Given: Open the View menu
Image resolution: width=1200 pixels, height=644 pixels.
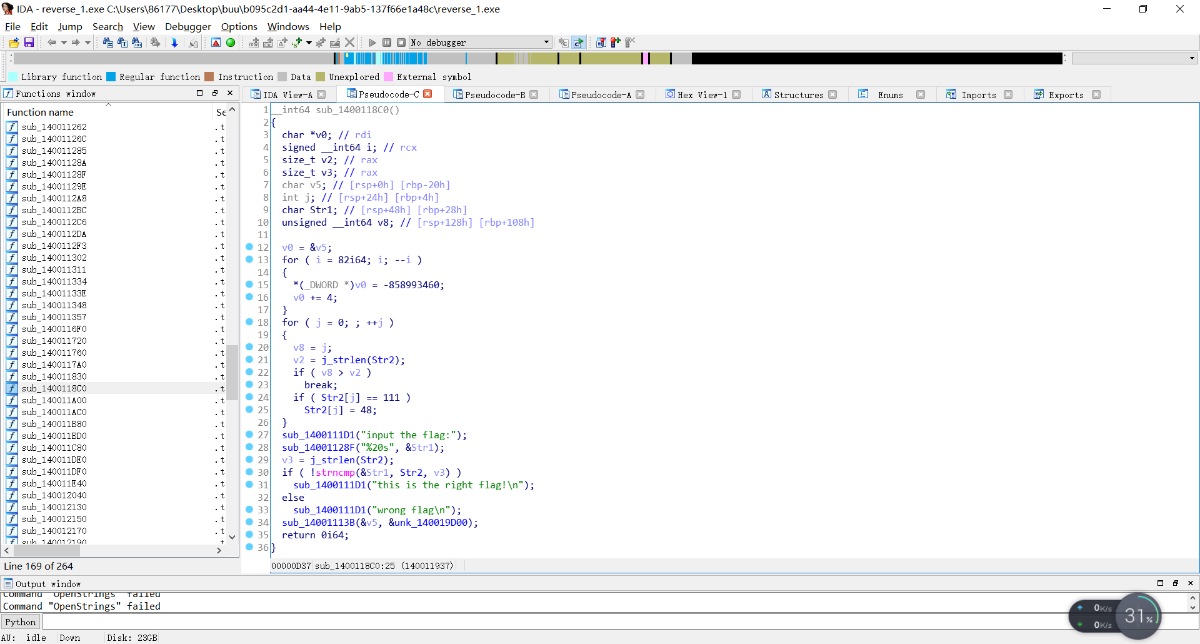Looking at the screenshot, I should pyautogui.click(x=144, y=26).
